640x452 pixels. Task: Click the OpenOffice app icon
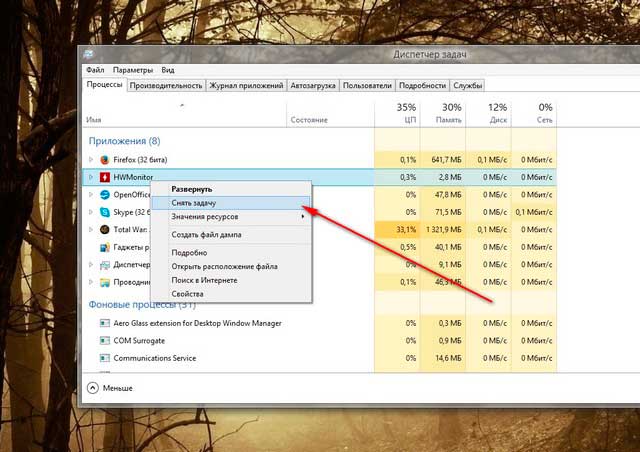point(105,195)
